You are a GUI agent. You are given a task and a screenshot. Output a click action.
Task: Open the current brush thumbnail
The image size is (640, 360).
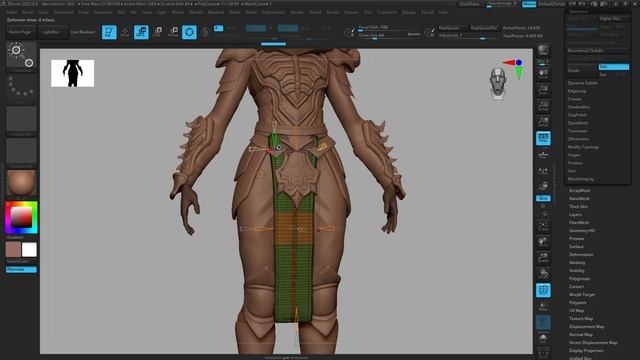21,56
